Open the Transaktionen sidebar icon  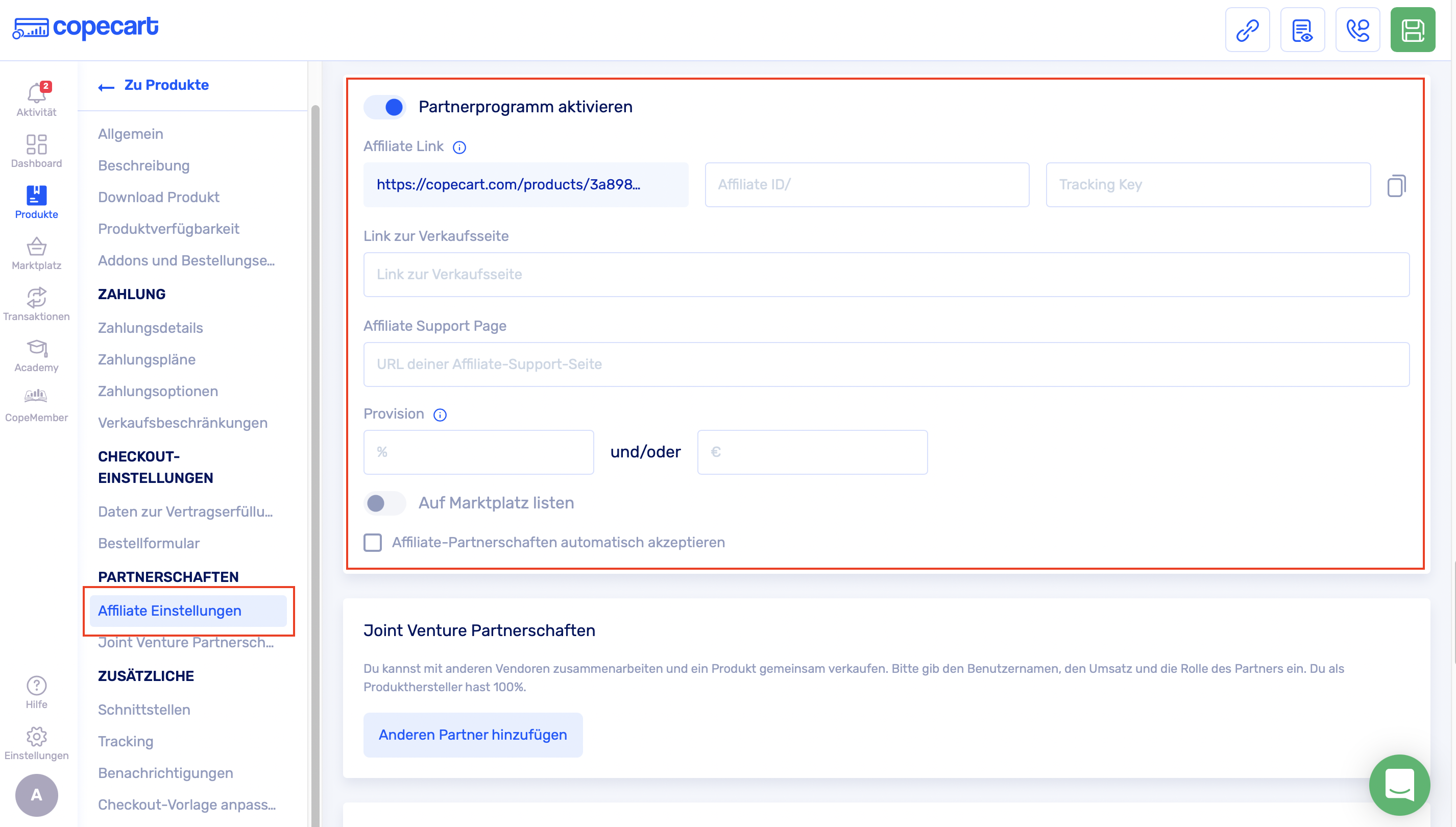pos(36,304)
